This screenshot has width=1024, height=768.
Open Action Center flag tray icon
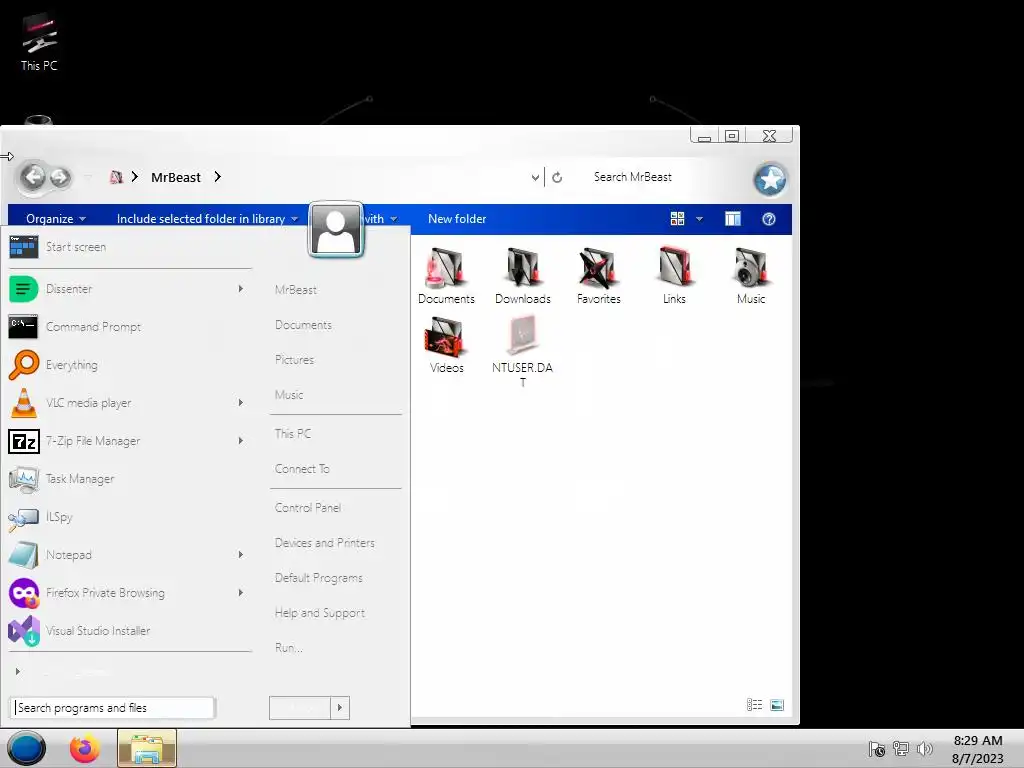click(x=876, y=749)
